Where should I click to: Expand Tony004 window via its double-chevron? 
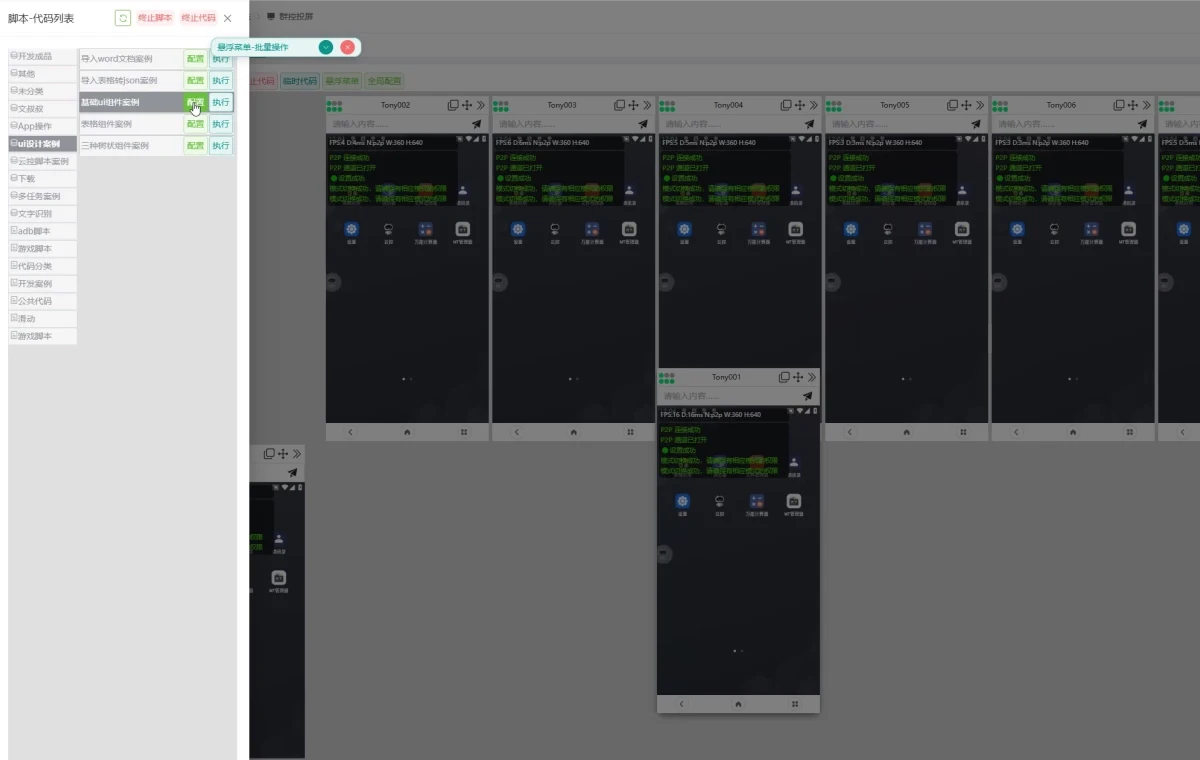point(811,104)
